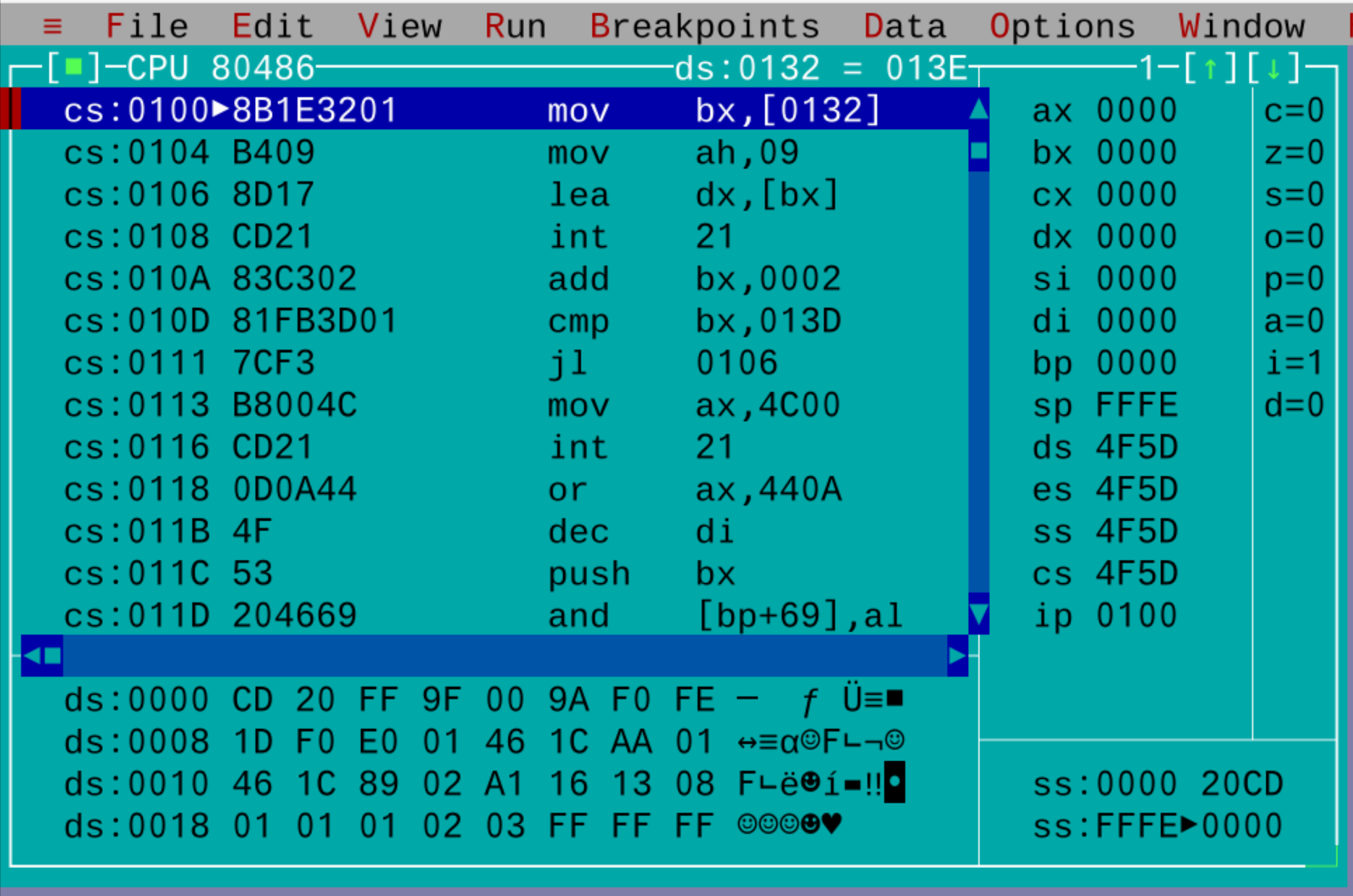Toggle the auxiliary flag a=0
Viewport: 1353px width, 896px height.
point(1294,320)
